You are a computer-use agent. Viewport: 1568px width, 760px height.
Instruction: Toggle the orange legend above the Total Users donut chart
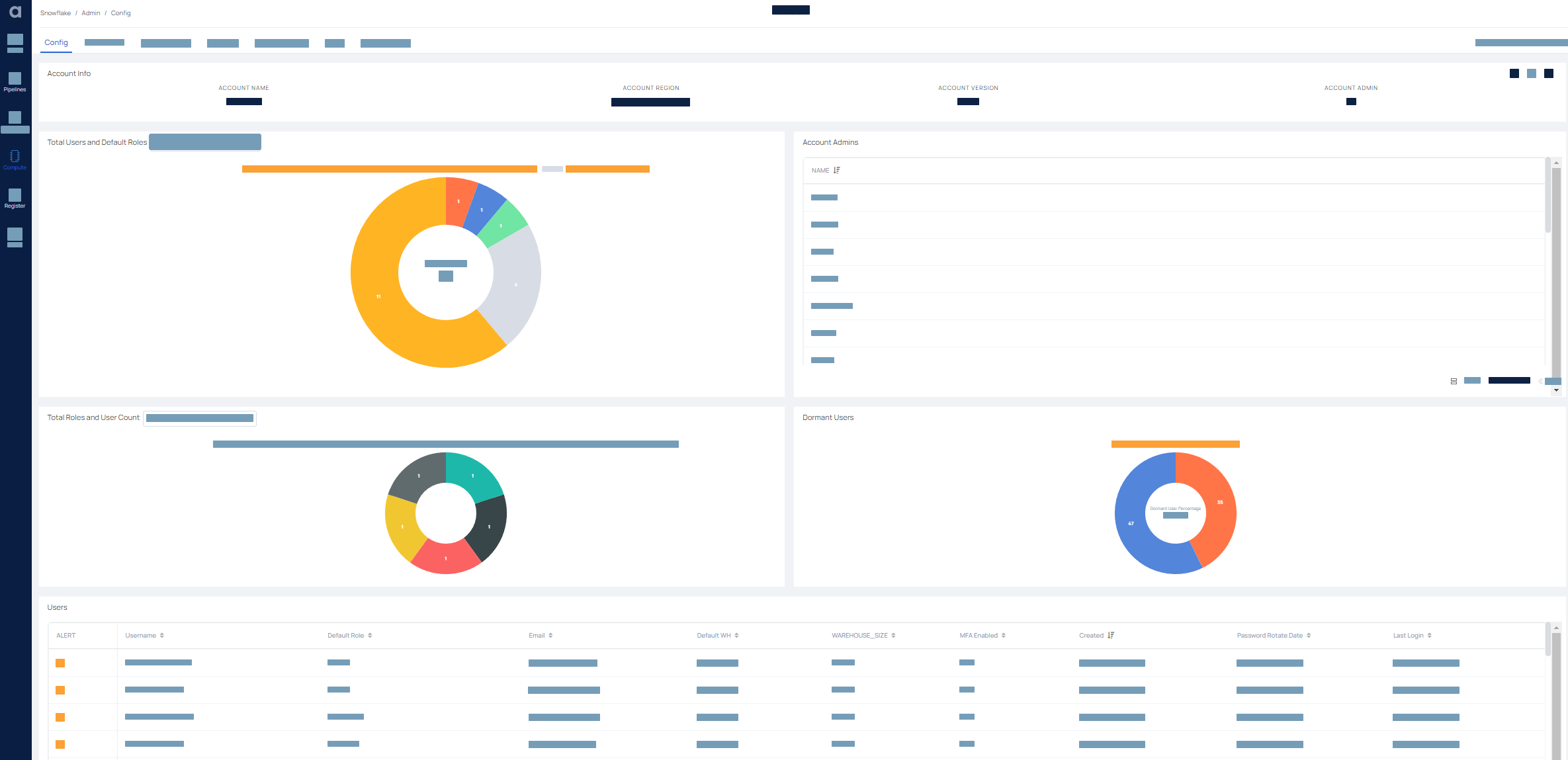[390, 169]
